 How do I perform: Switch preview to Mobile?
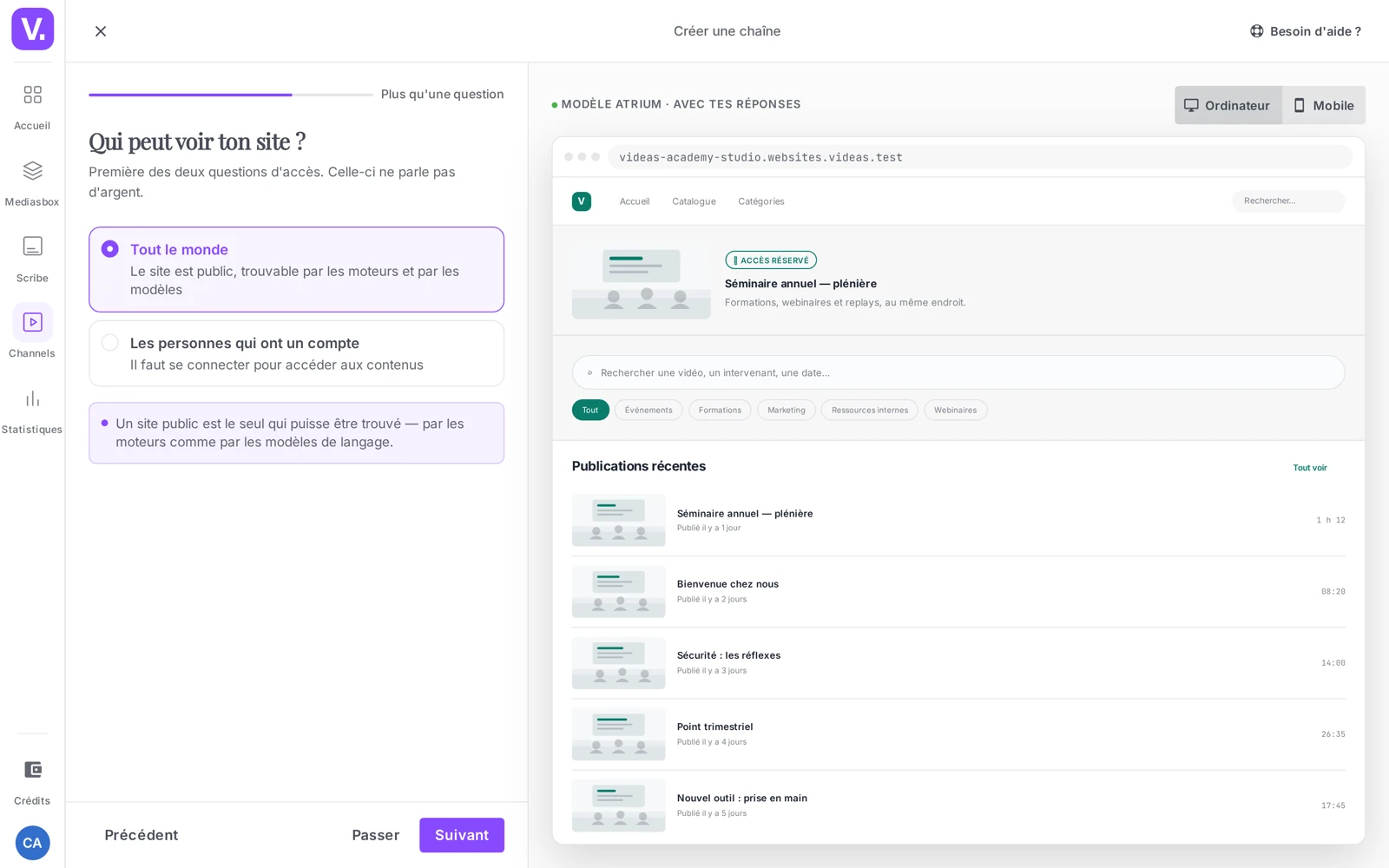click(1324, 105)
